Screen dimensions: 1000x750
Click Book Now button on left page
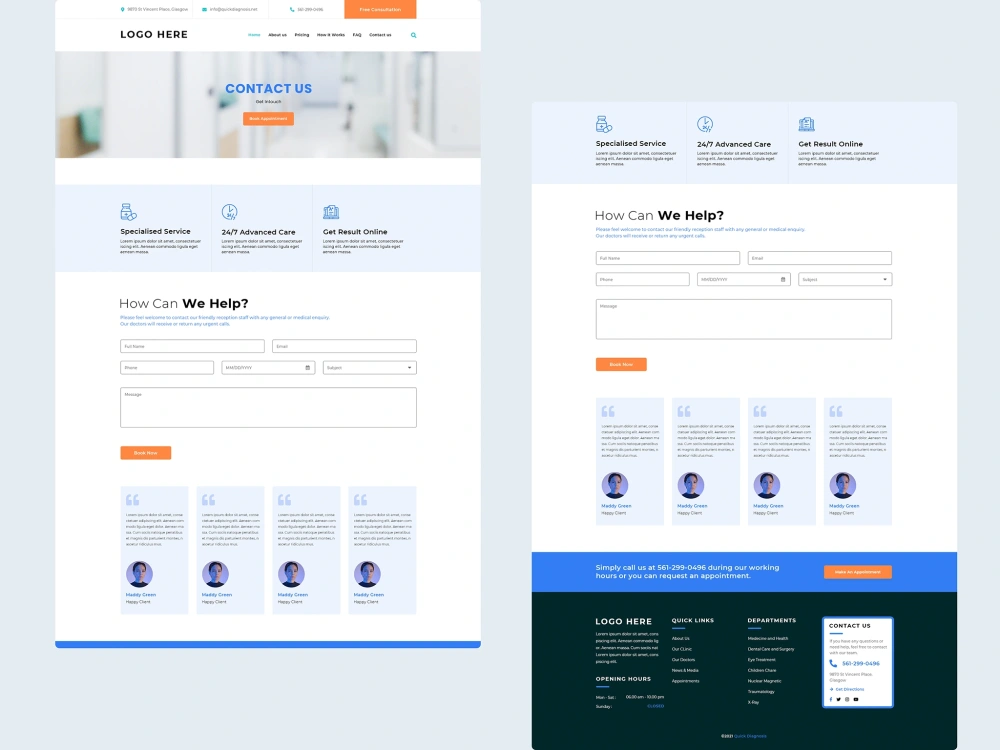pos(145,453)
